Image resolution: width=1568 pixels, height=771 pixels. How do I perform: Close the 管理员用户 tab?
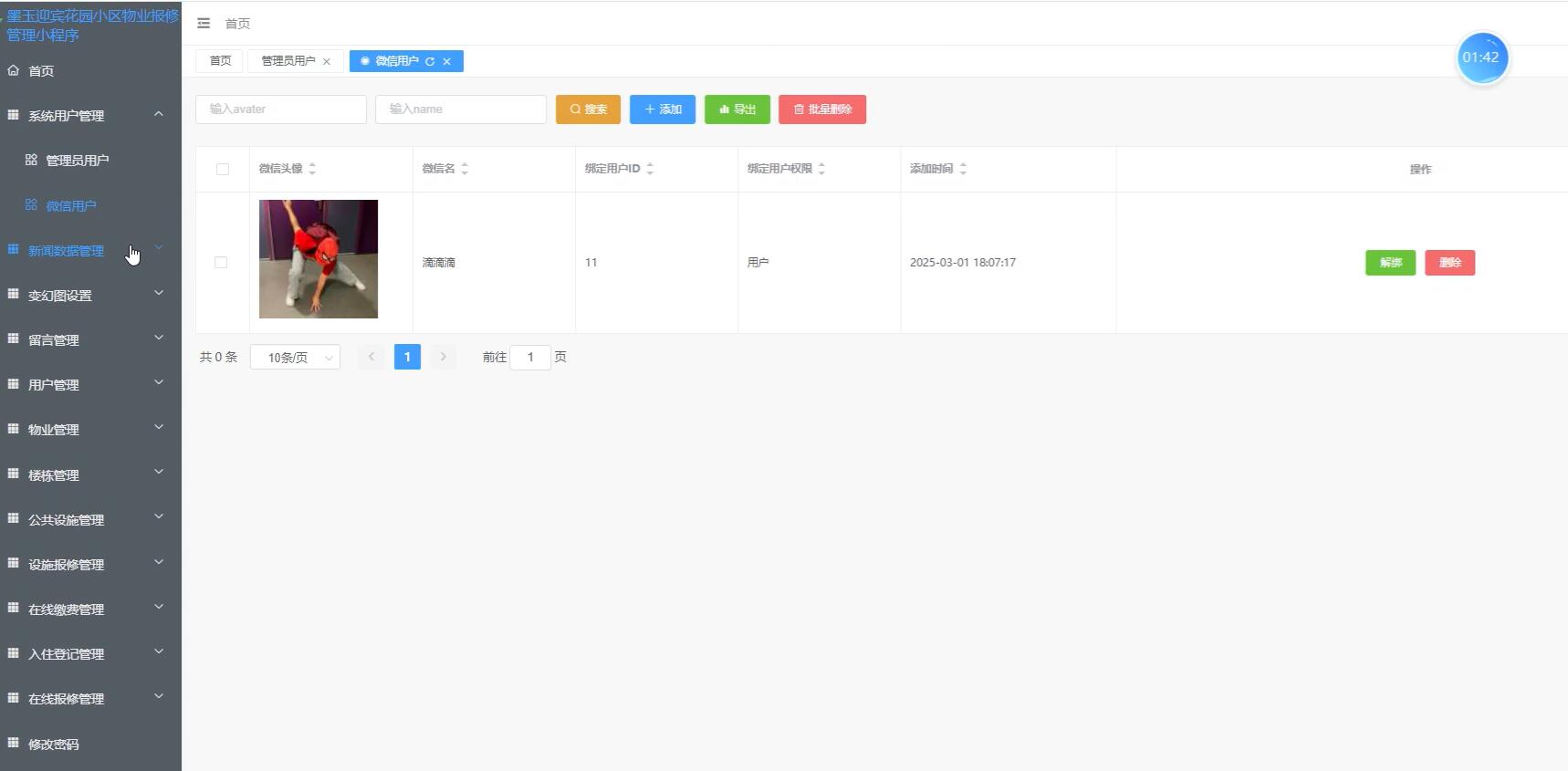pyautogui.click(x=327, y=61)
